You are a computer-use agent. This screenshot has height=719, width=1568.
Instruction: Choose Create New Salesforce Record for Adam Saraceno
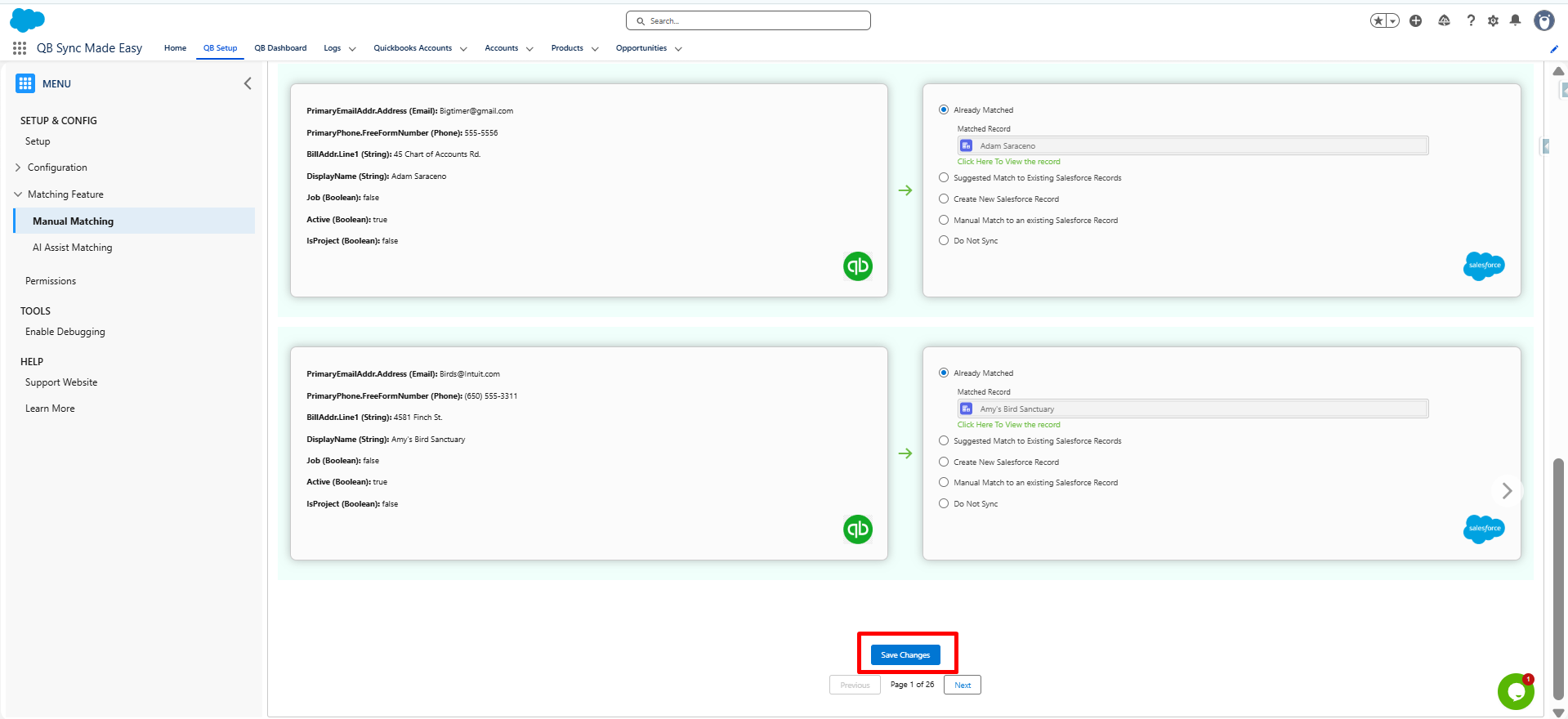coord(944,199)
